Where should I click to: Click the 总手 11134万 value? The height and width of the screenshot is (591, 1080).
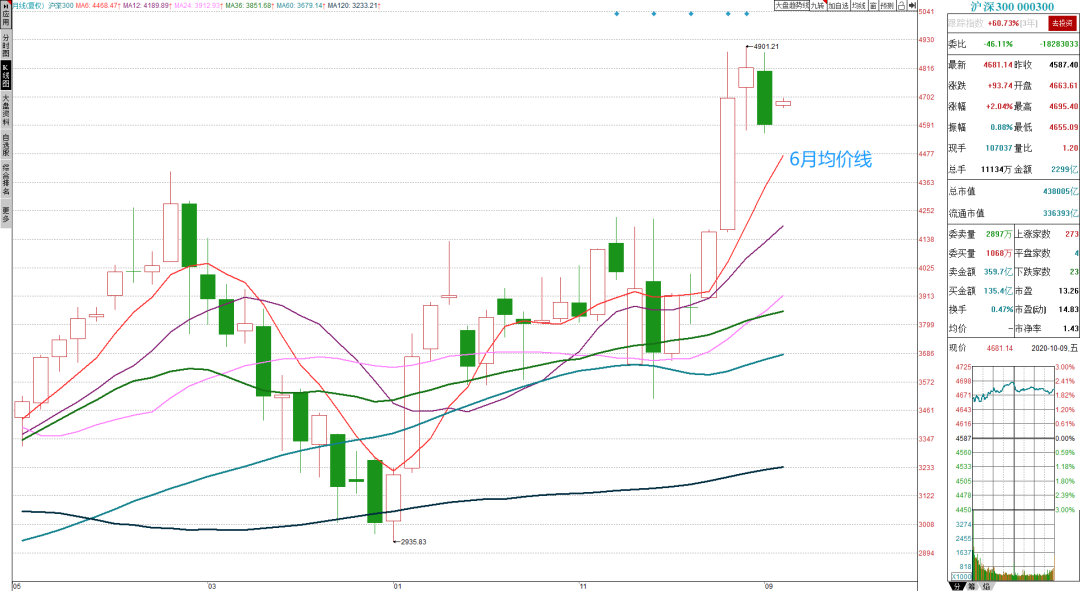point(997,169)
